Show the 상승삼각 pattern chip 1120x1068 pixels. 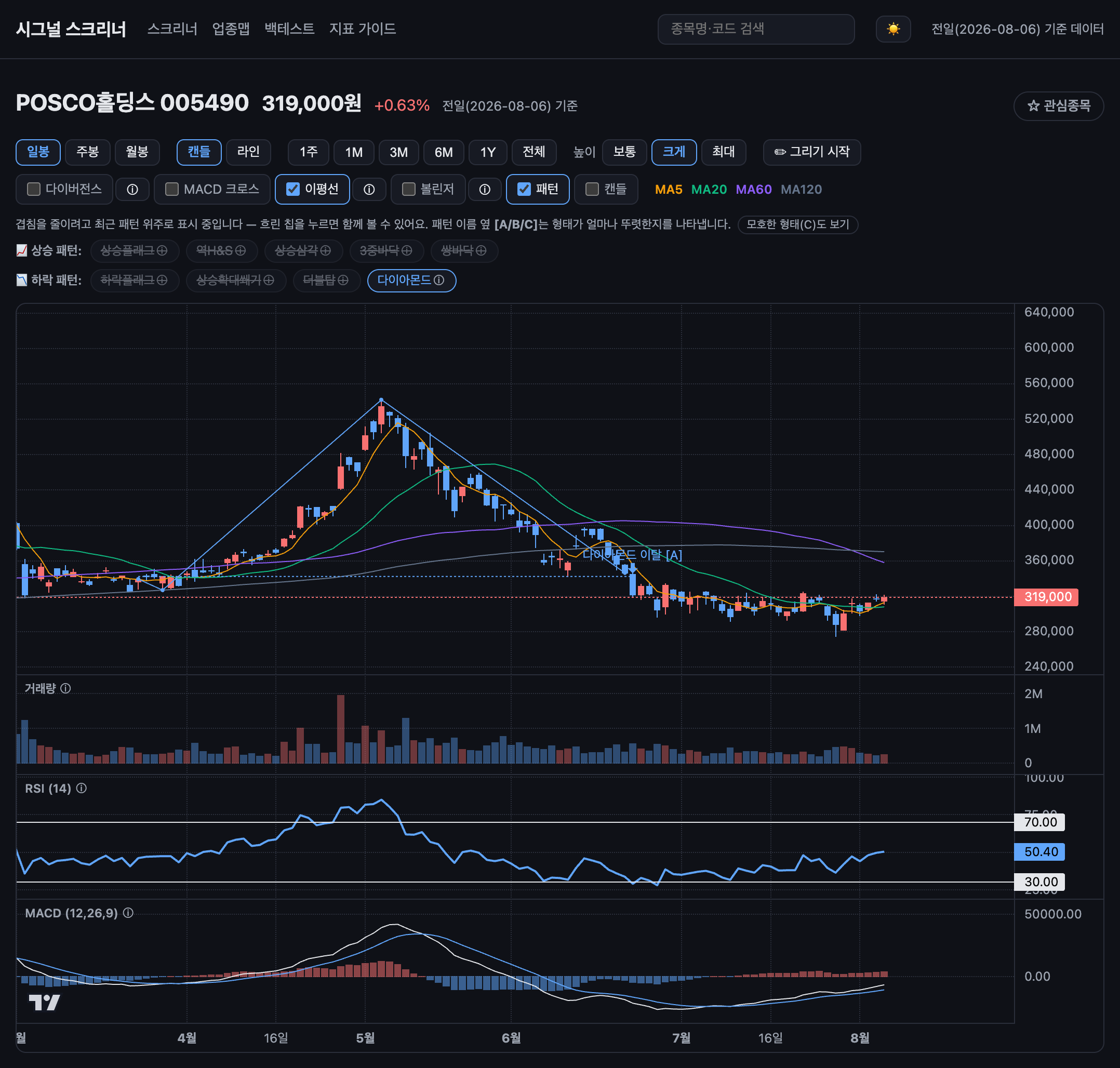[303, 250]
